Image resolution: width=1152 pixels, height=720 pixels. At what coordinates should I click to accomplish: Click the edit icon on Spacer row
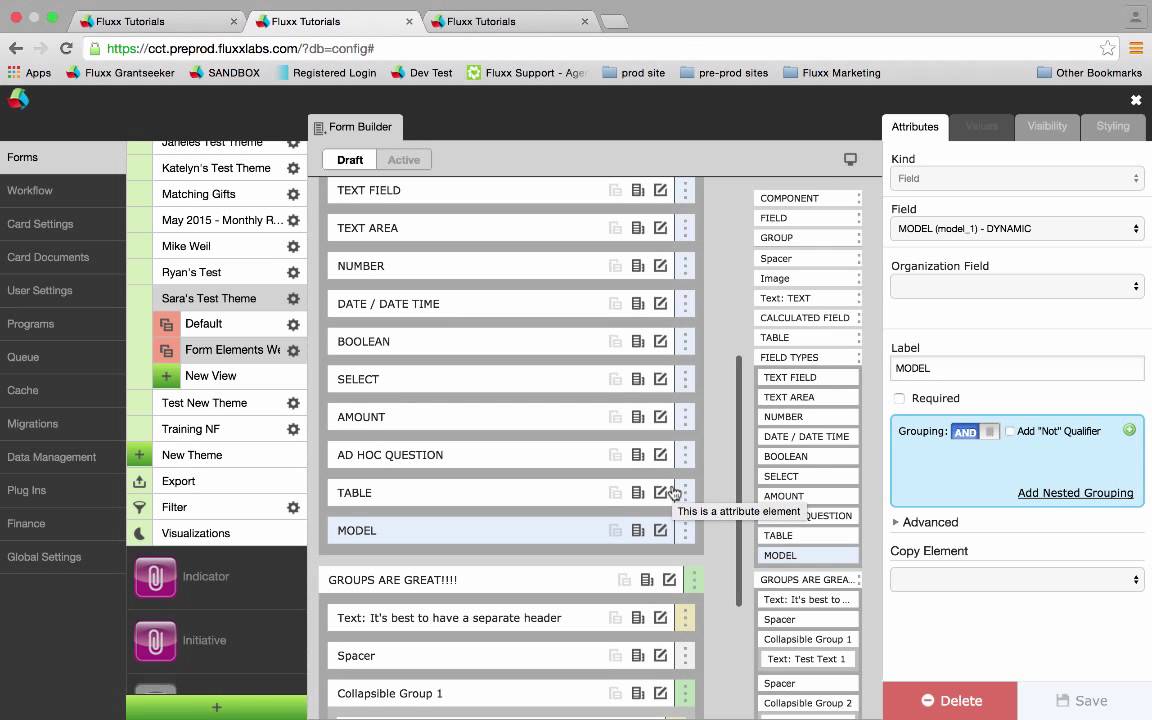click(x=660, y=655)
